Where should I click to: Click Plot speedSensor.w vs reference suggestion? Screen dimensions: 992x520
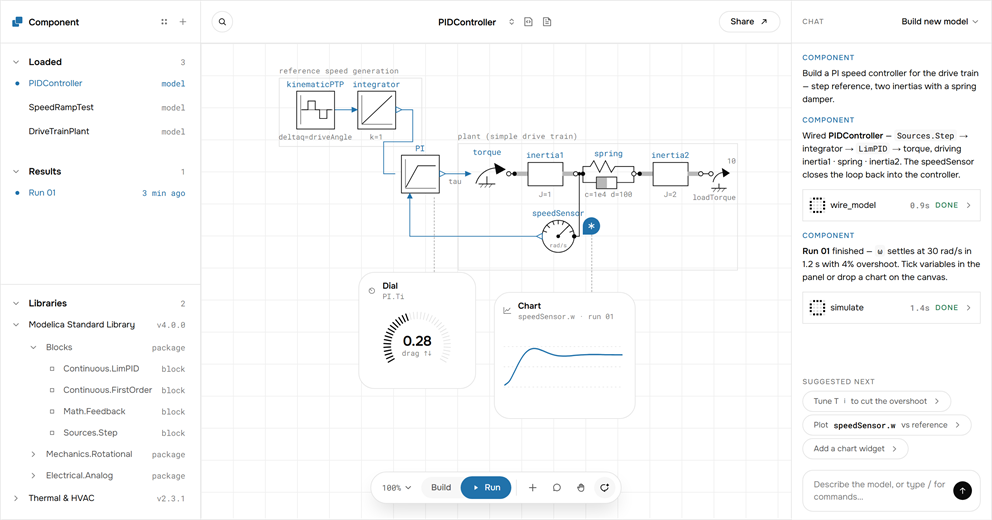[x=886, y=425]
